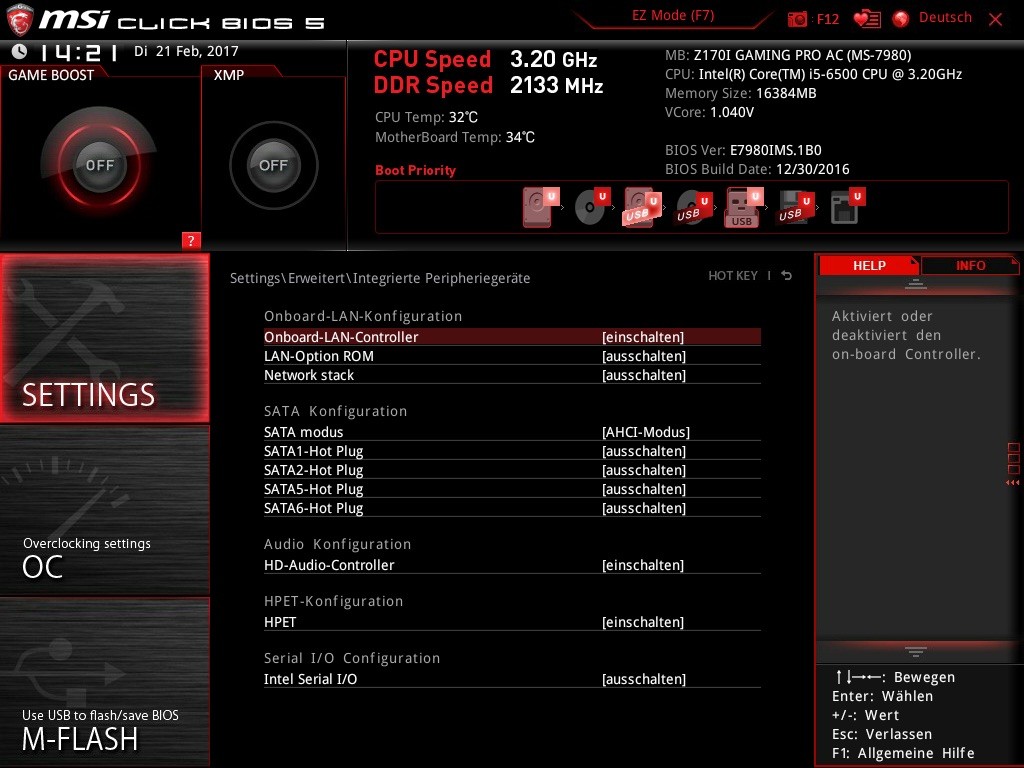Click the red arrows side panel expander
The image size is (1024, 768).
coord(1012,483)
